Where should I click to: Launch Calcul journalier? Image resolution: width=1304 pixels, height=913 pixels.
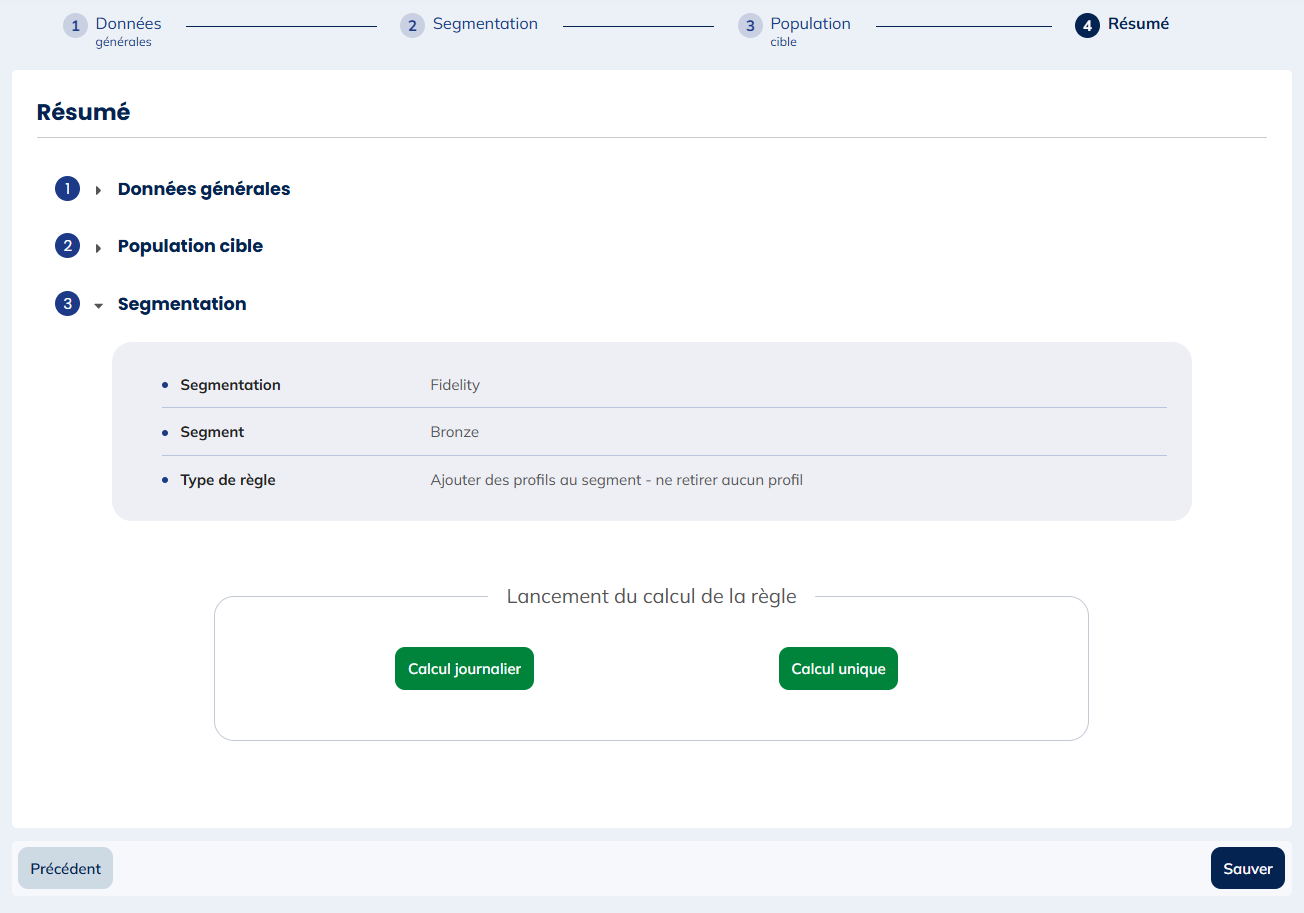tap(464, 669)
